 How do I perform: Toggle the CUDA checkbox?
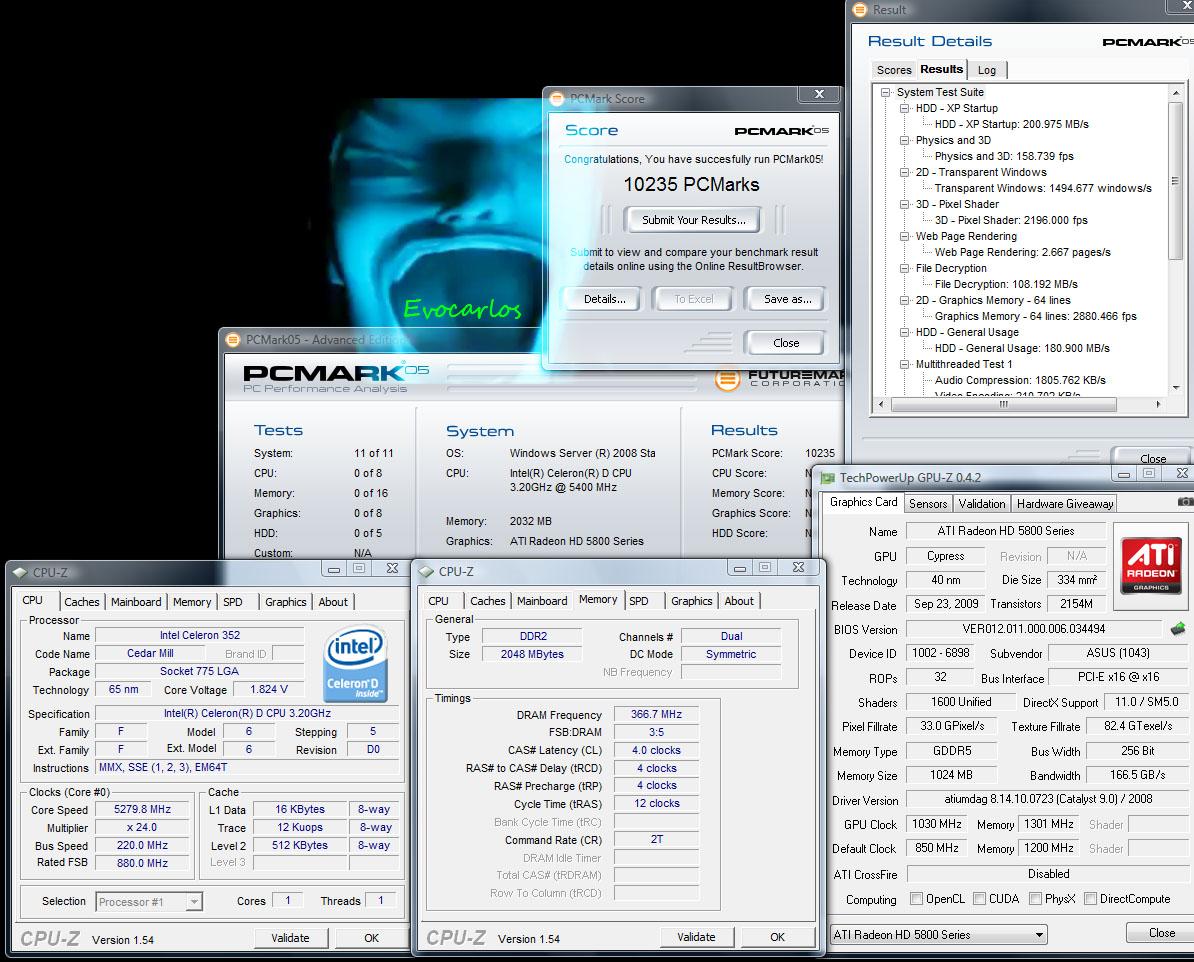pyautogui.click(x=979, y=899)
